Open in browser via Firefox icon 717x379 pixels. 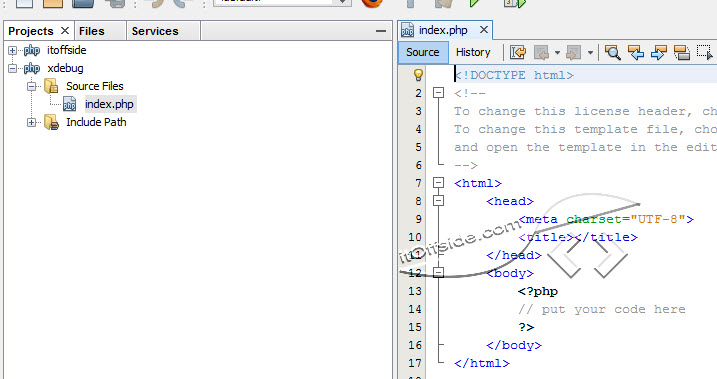[x=372, y=4]
